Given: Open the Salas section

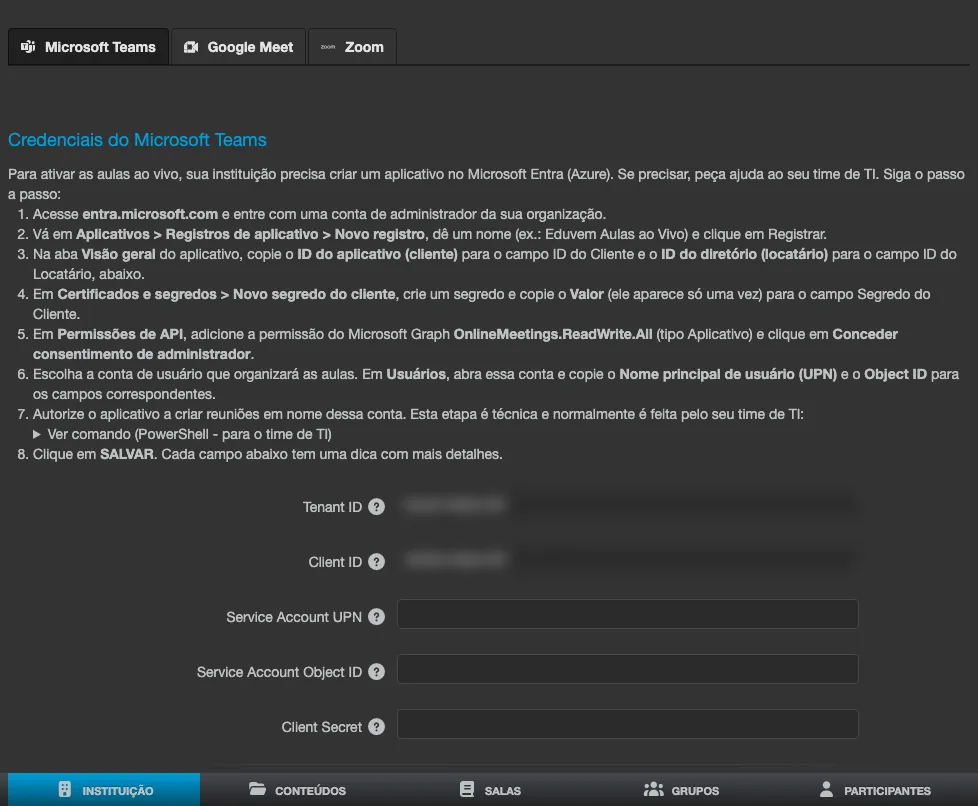Looking at the screenshot, I should 490,790.
